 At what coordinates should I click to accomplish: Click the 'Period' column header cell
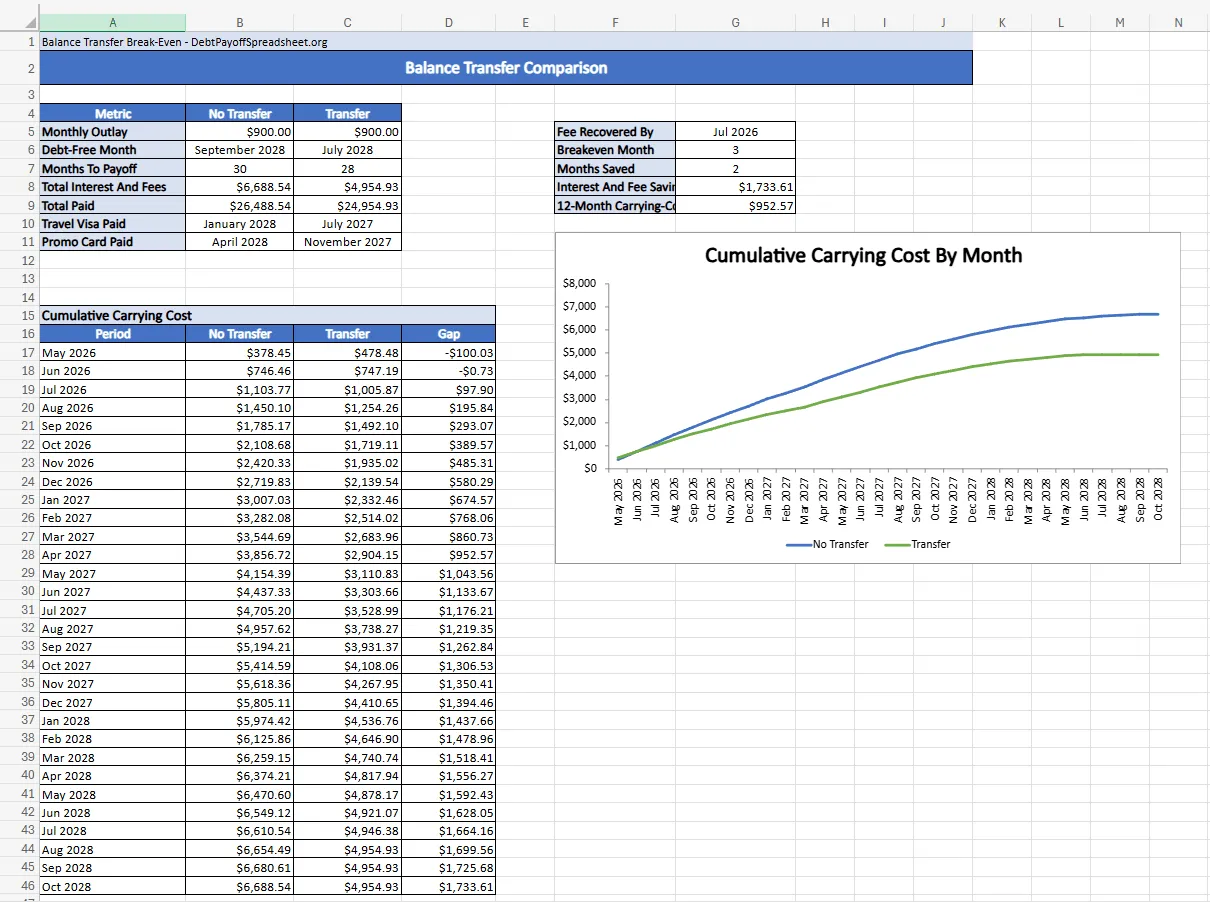(x=112, y=334)
